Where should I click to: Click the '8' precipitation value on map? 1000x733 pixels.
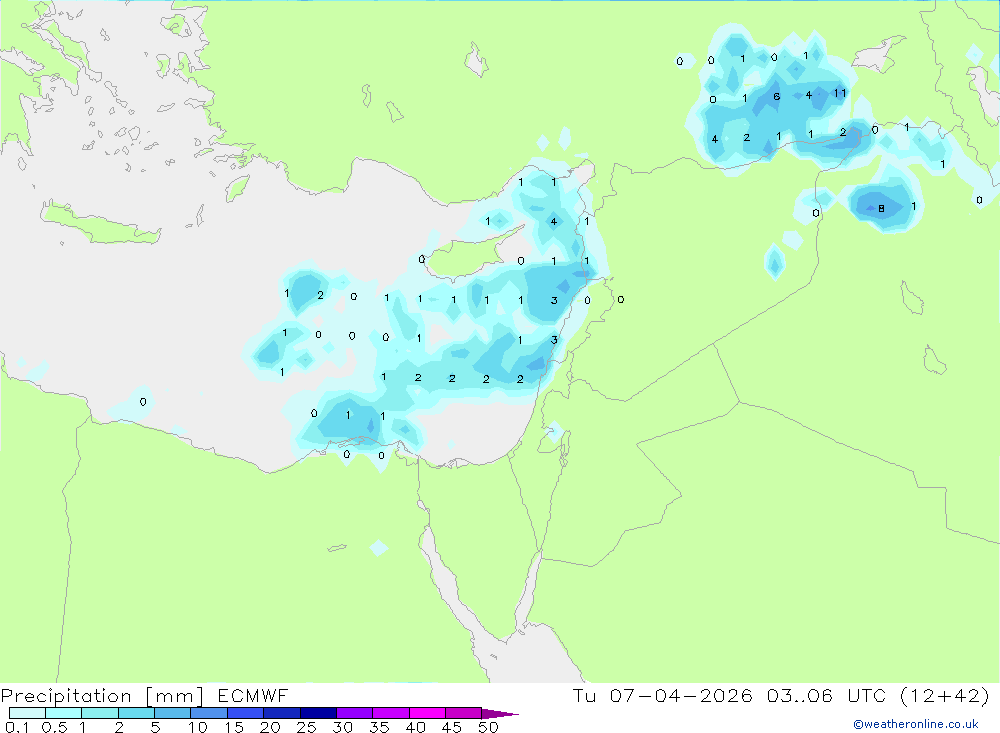pyautogui.click(x=881, y=209)
